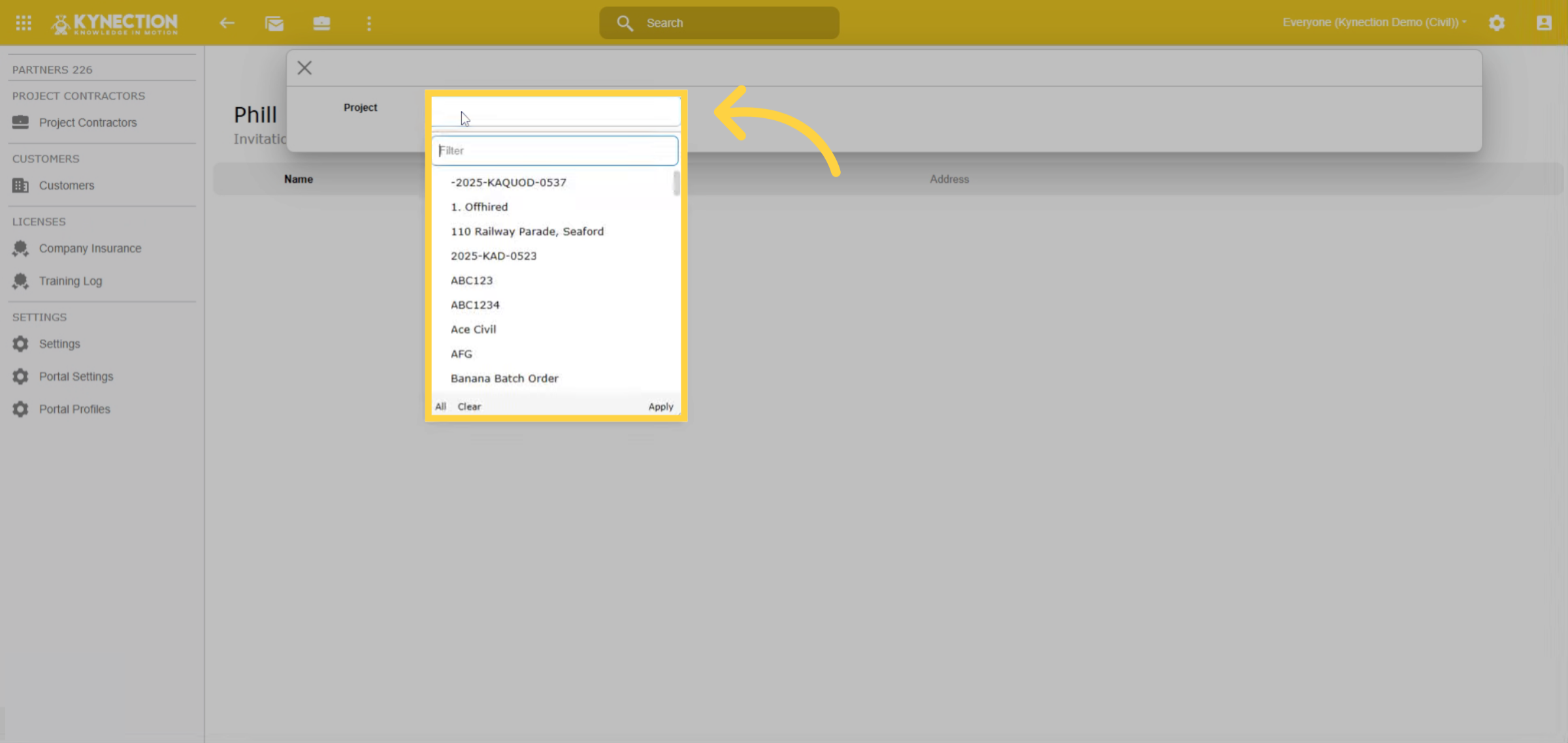The image size is (1568, 743).
Task: Select Banana Batch Order
Action: pyautogui.click(x=504, y=378)
